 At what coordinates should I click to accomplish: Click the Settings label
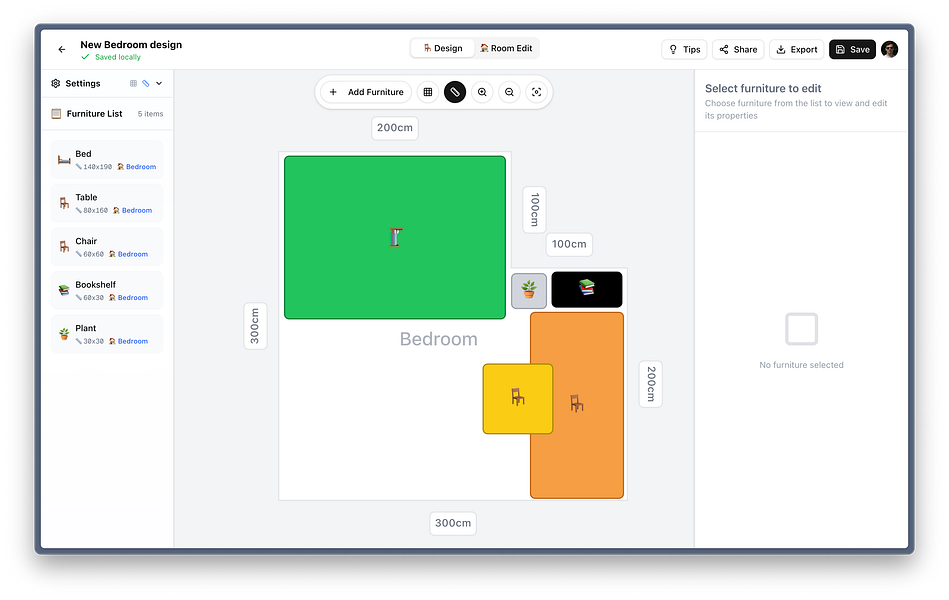coord(83,84)
